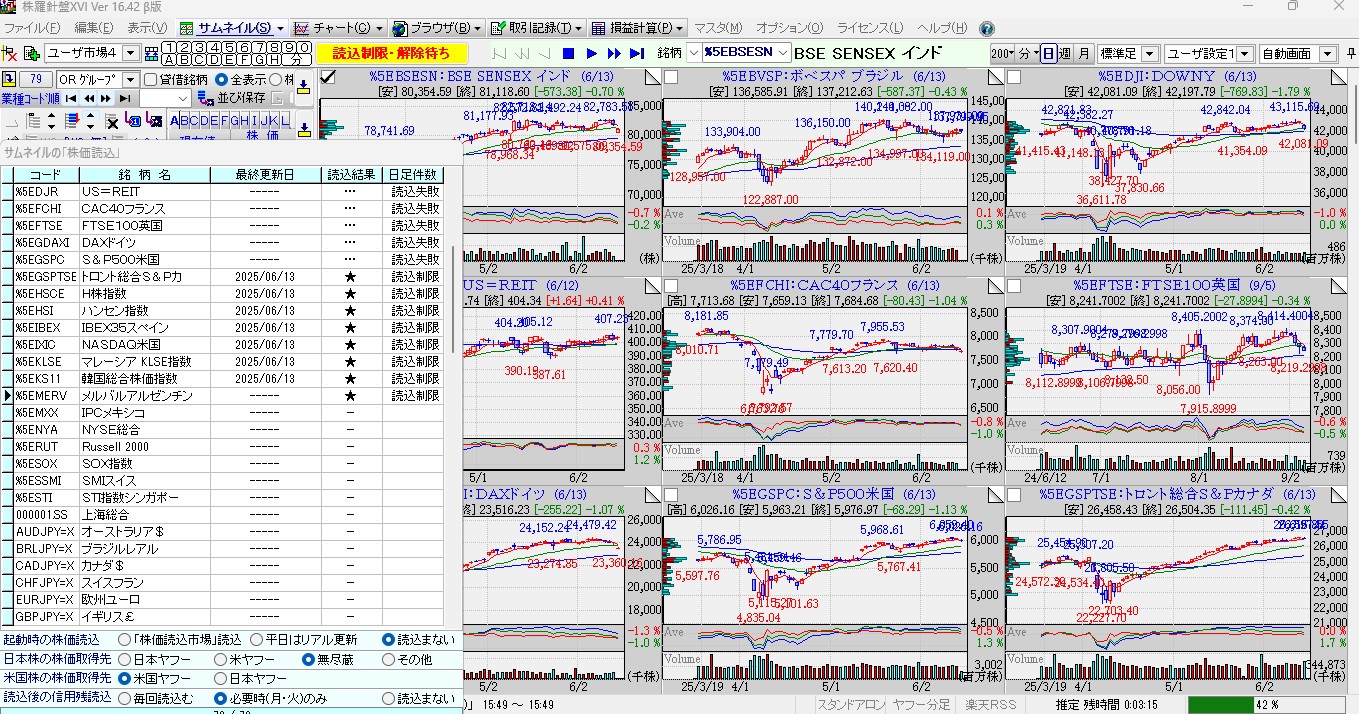Viewport: 1359px width, 714px height.
Task: Open the 自動画面 dropdown
Action: tap(1326, 53)
